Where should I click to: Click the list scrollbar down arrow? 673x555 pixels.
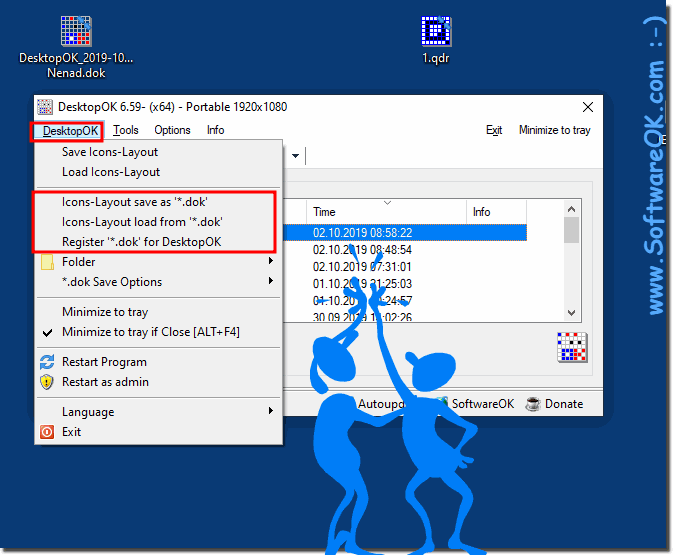pos(571,312)
